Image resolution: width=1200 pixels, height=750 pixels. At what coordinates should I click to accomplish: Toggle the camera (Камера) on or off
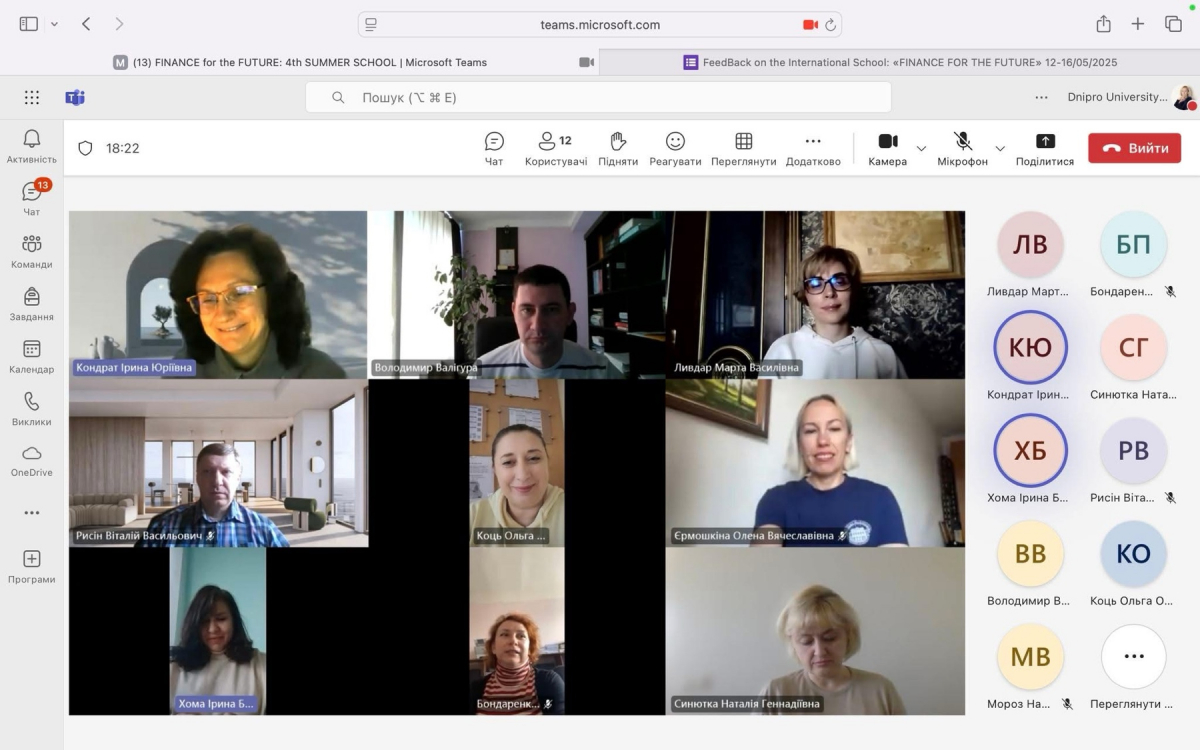click(887, 148)
